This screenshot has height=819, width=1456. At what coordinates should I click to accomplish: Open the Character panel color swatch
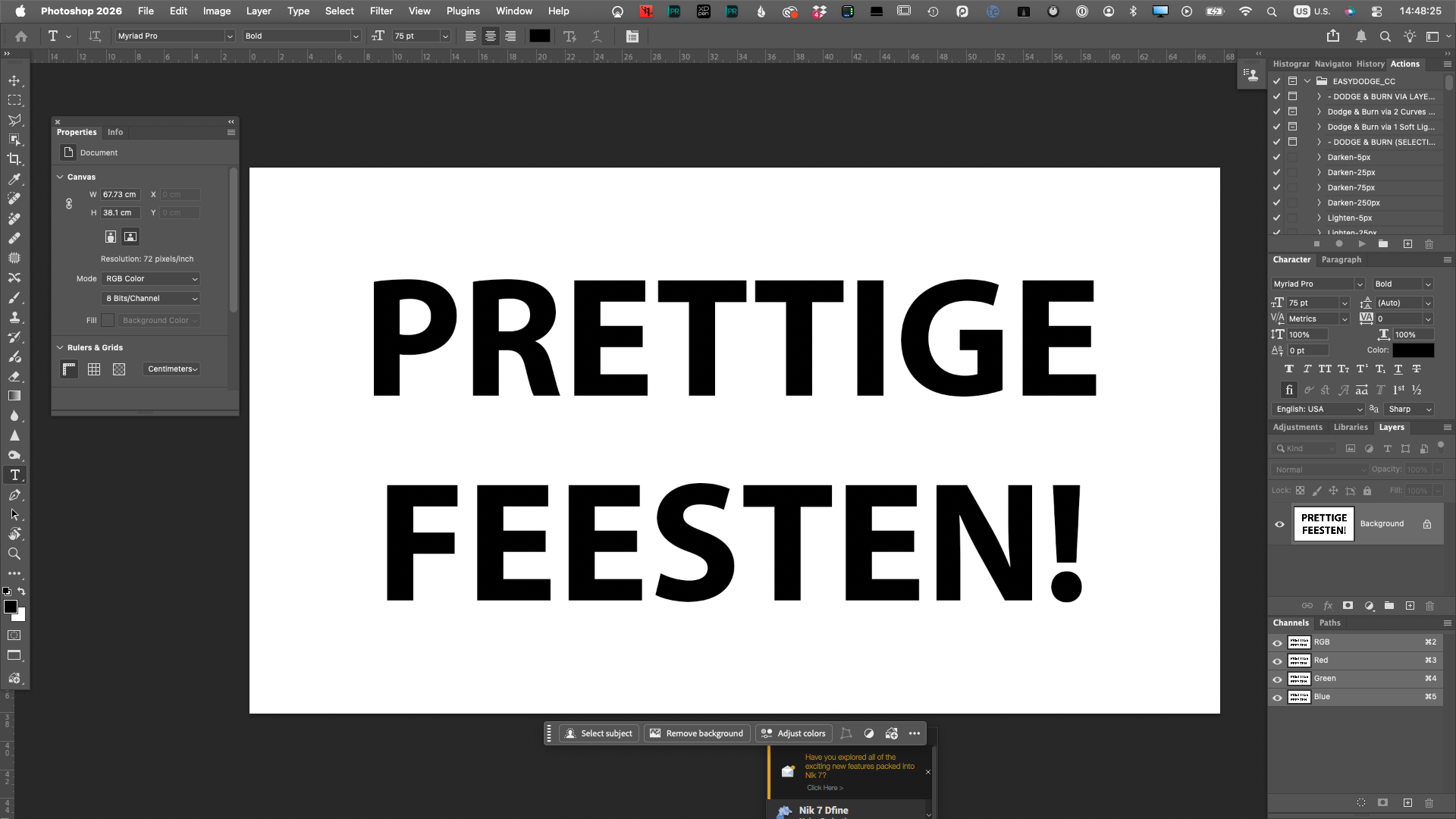[x=1413, y=350]
